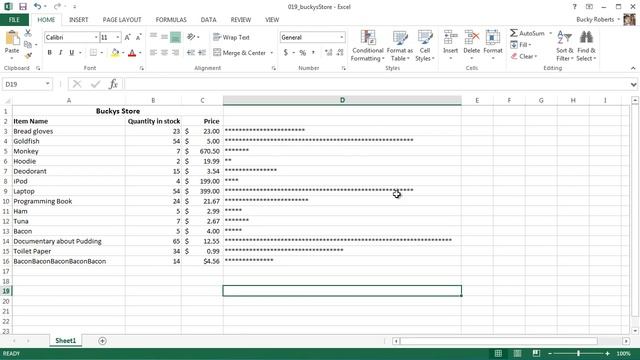Select the Sheet1 tab
640x360 pixels.
pos(66,340)
